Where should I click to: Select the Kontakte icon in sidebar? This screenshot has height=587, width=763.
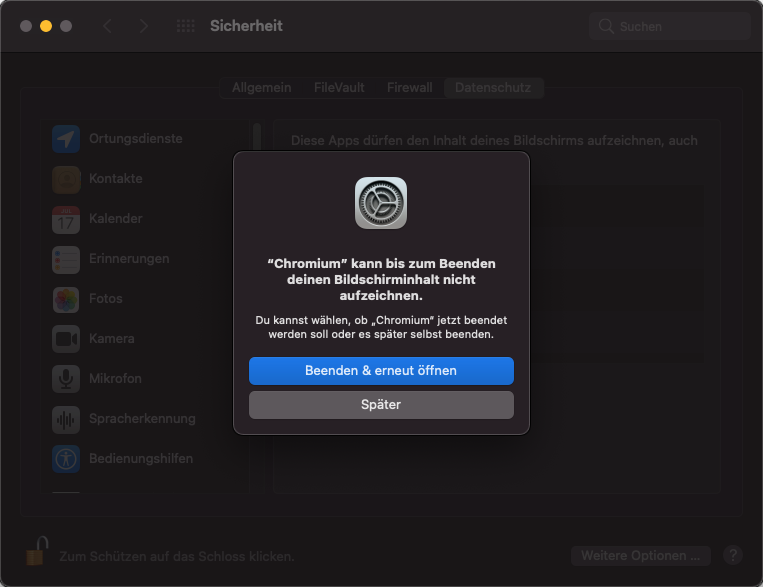[x=66, y=179]
